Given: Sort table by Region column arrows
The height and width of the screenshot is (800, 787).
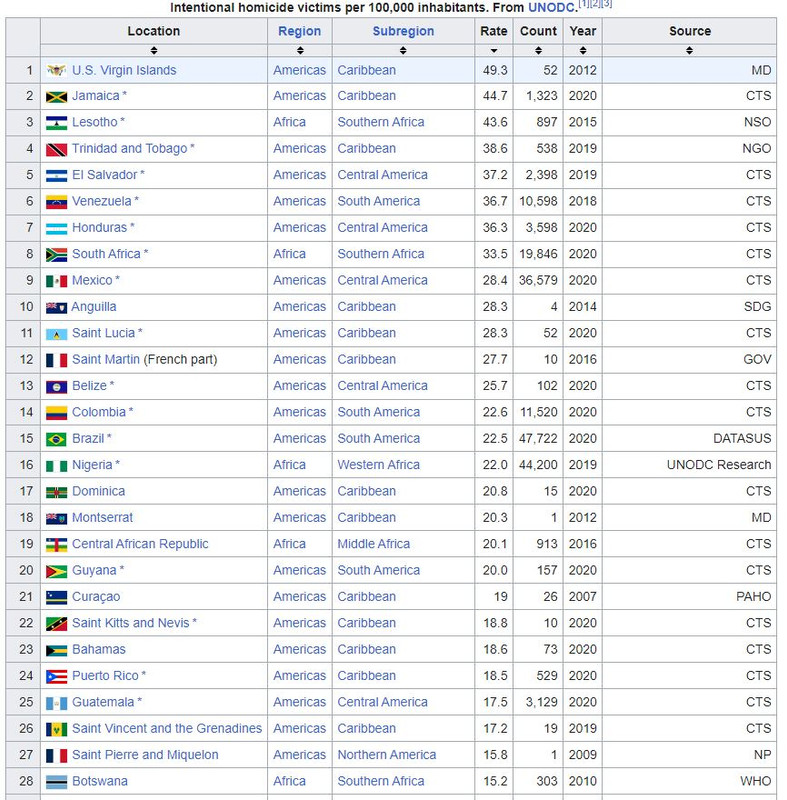Looking at the screenshot, I should tap(300, 51).
